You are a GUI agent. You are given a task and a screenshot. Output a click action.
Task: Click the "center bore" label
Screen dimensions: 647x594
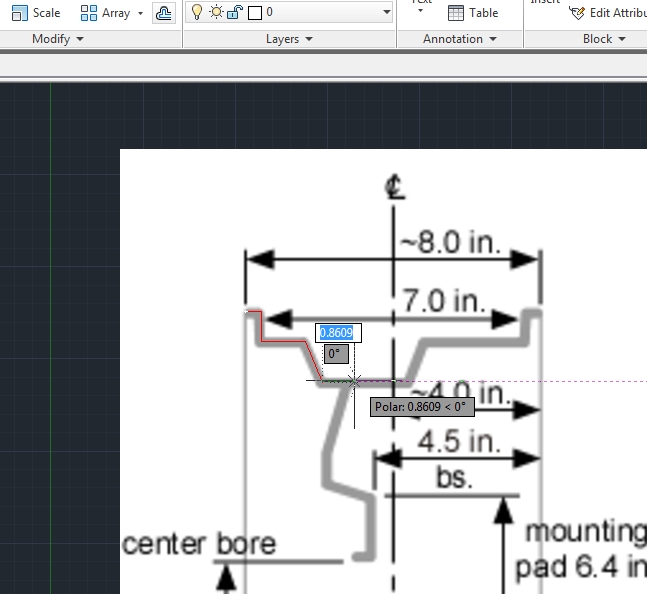199,543
